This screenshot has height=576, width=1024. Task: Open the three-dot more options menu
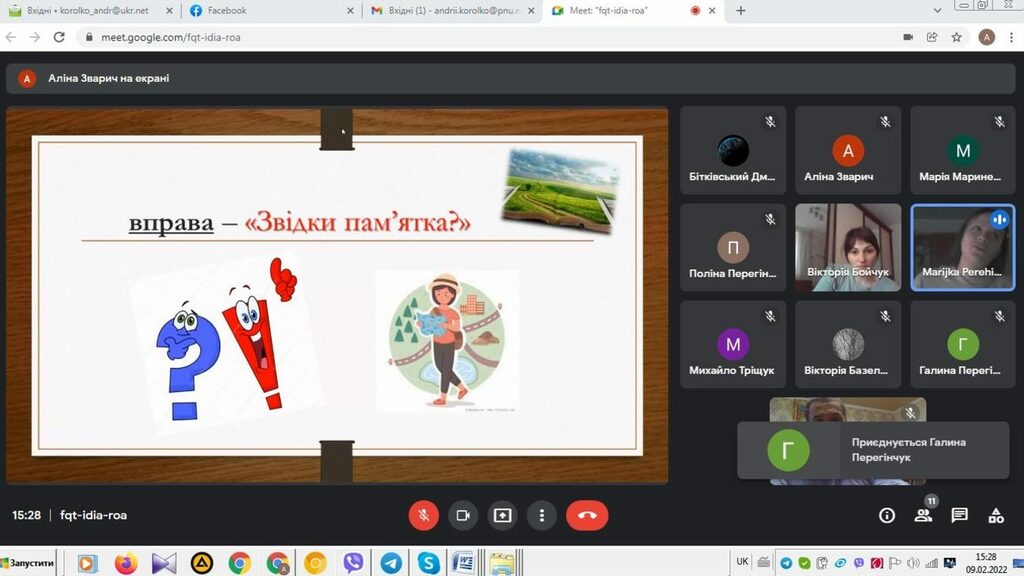541,515
